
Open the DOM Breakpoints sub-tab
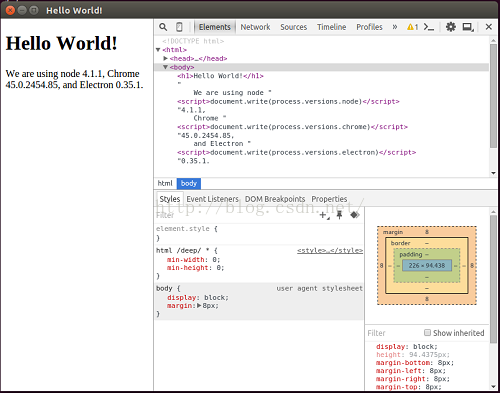pyautogui.click(x=275, y=199)
